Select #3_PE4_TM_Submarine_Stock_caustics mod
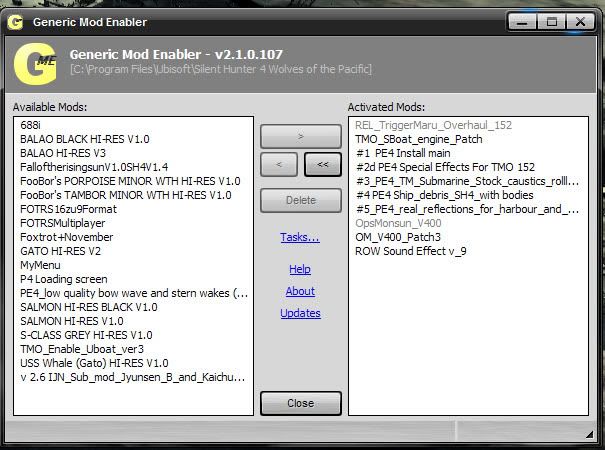 (467, 181)
